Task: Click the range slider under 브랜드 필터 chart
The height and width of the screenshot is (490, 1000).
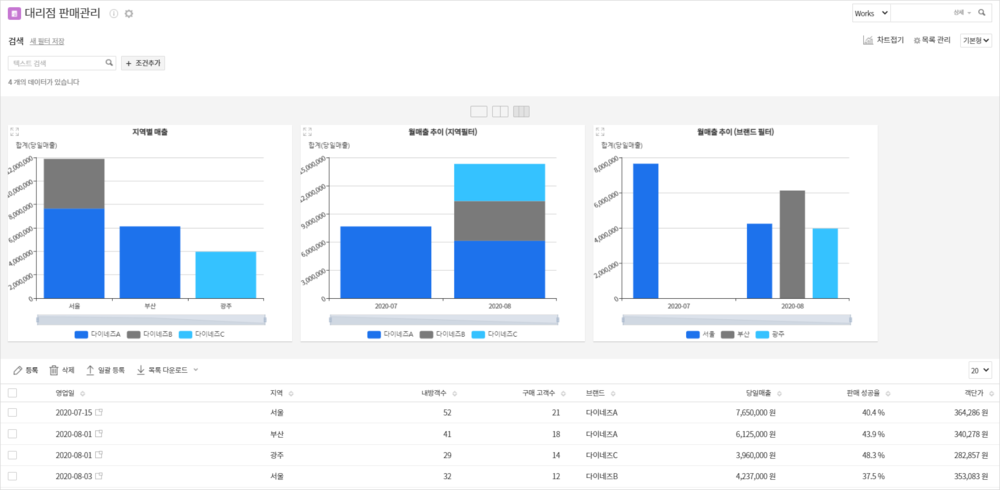Action: pos(737,319)
